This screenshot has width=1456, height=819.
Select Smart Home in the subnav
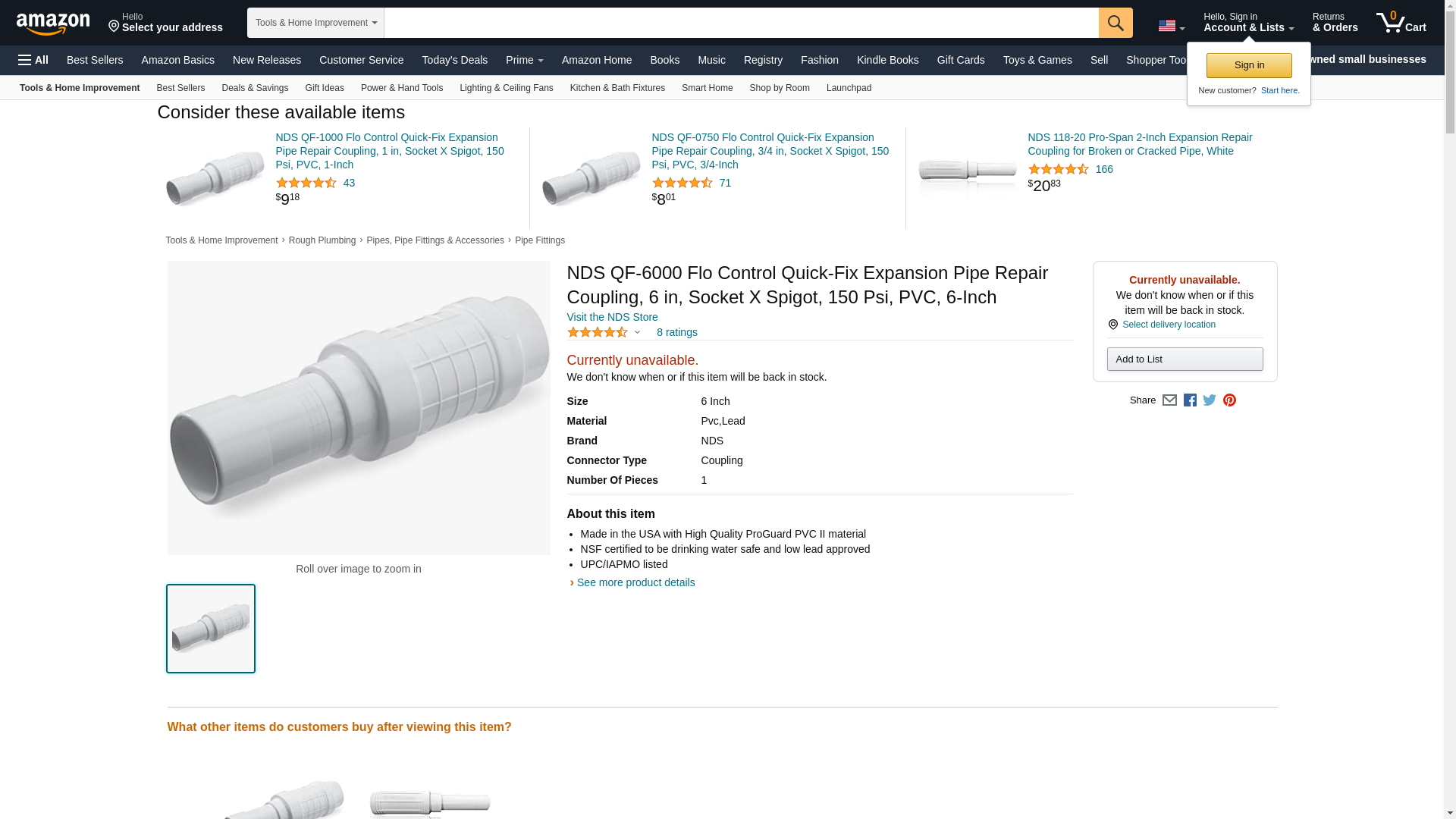click(707, 88)
